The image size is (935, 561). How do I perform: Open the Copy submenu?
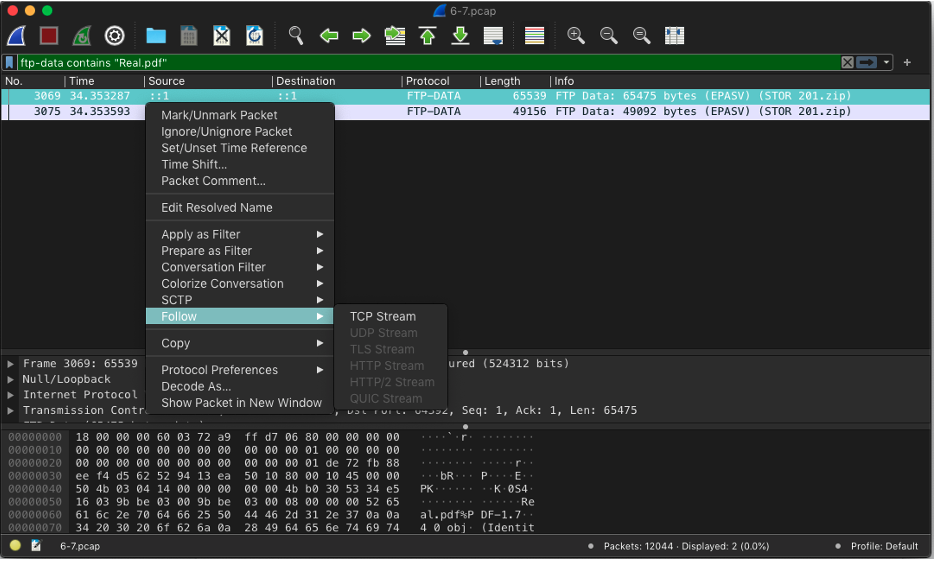pos(240,343)
